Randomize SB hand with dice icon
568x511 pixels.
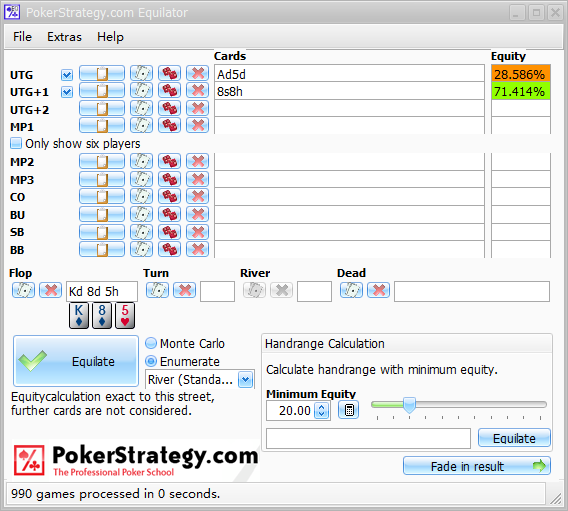click(169, 232)
